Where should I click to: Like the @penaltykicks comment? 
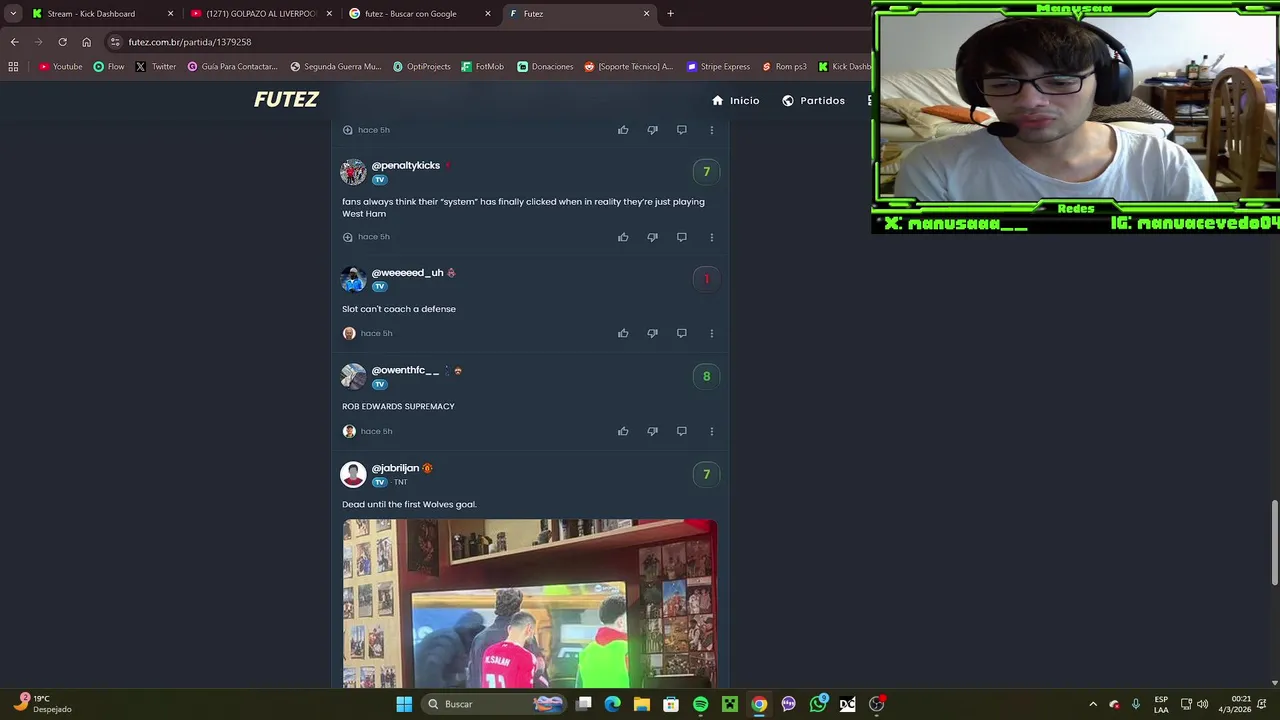pyautogui.click(x=623, y=237)
